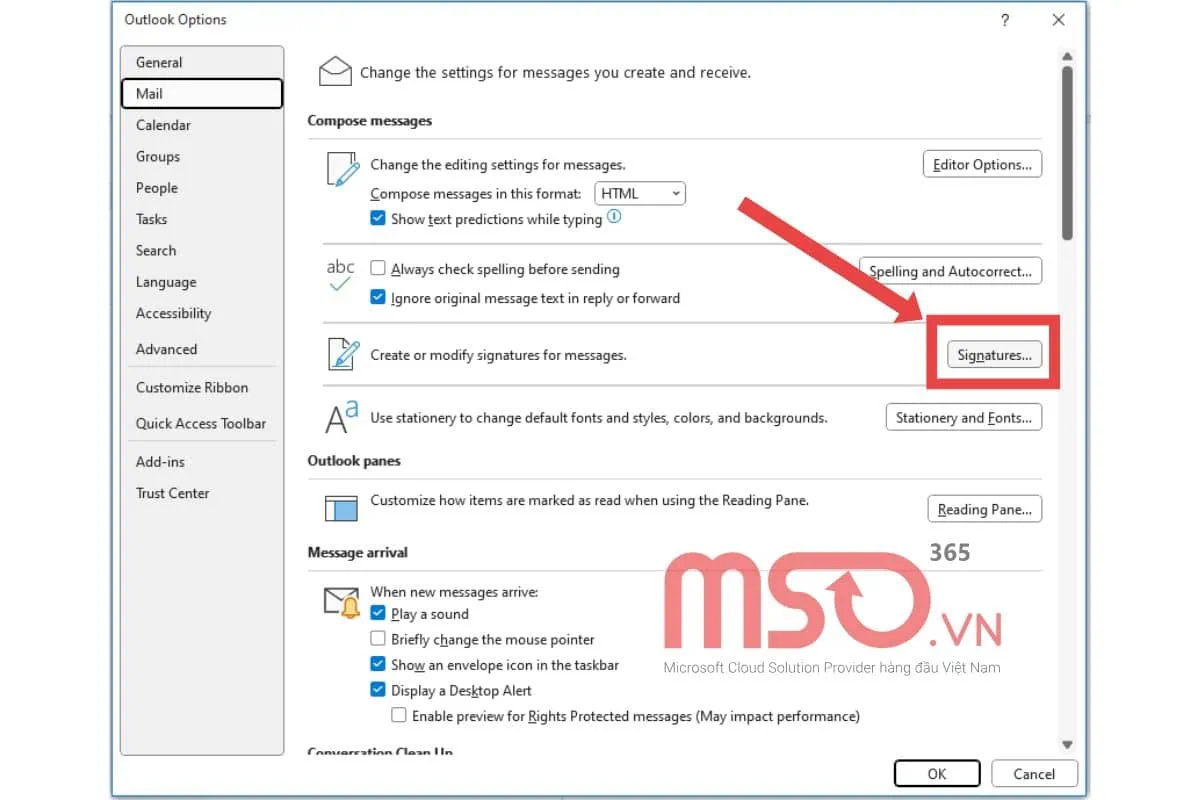Click the envelope icon beside the Mail settings header
Viewport: 1200px width, 800px height.
(335, 72)
